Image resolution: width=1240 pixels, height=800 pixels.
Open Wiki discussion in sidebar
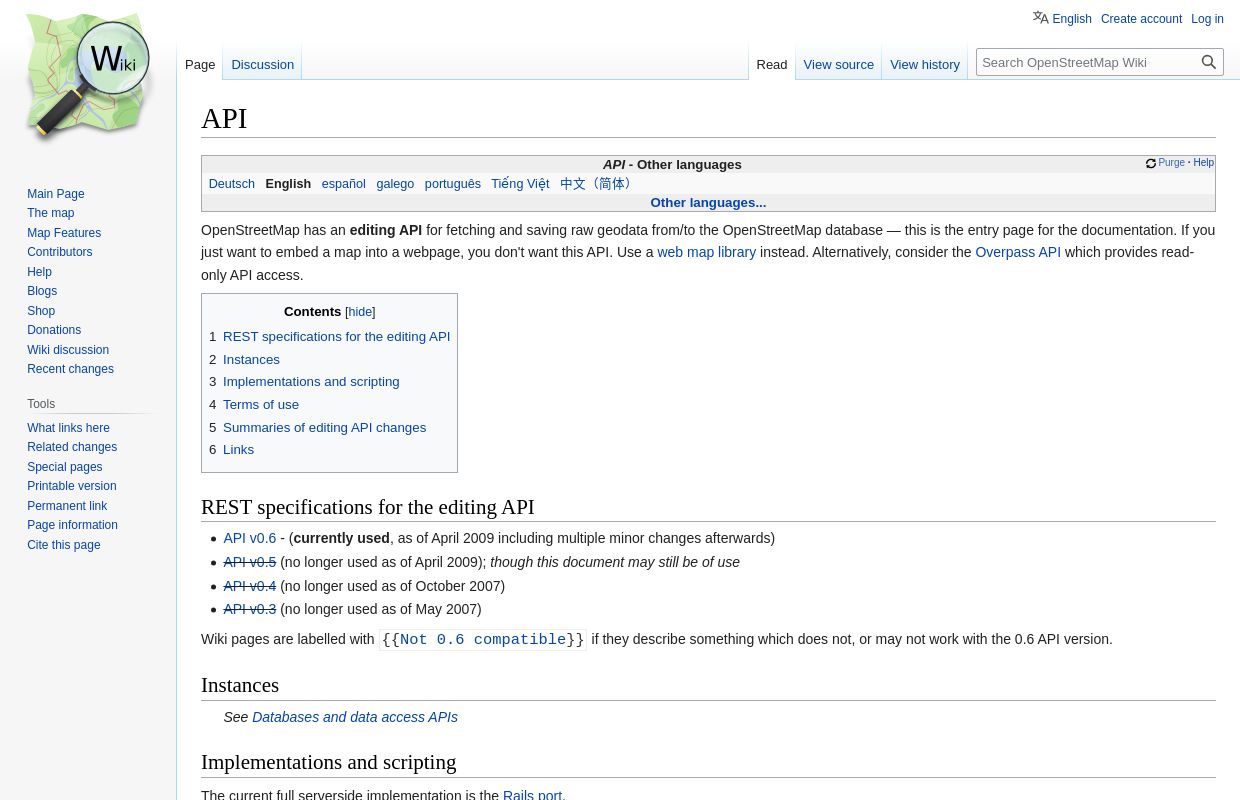(x=68, y=350)
